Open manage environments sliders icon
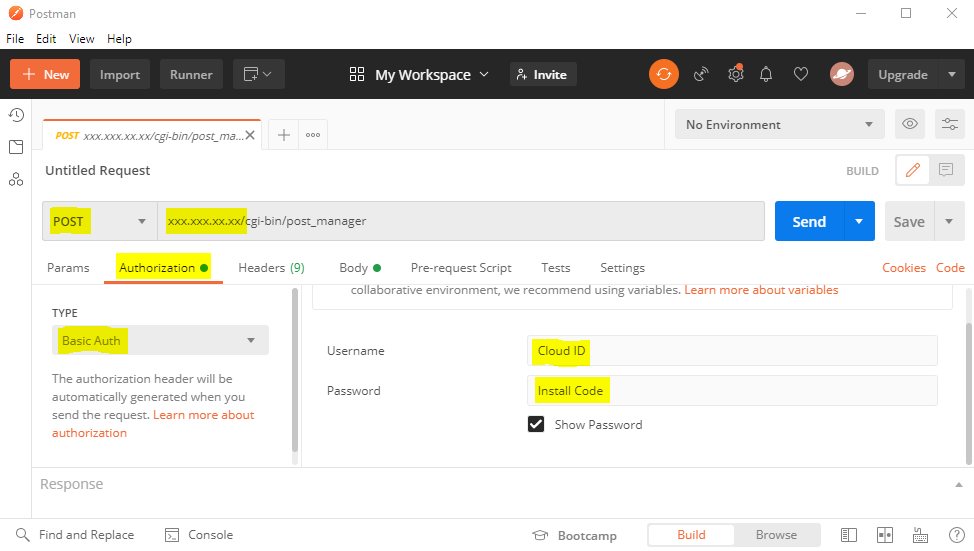The width and height of the screenshot is (974, 551). click(x=950, y=124)
